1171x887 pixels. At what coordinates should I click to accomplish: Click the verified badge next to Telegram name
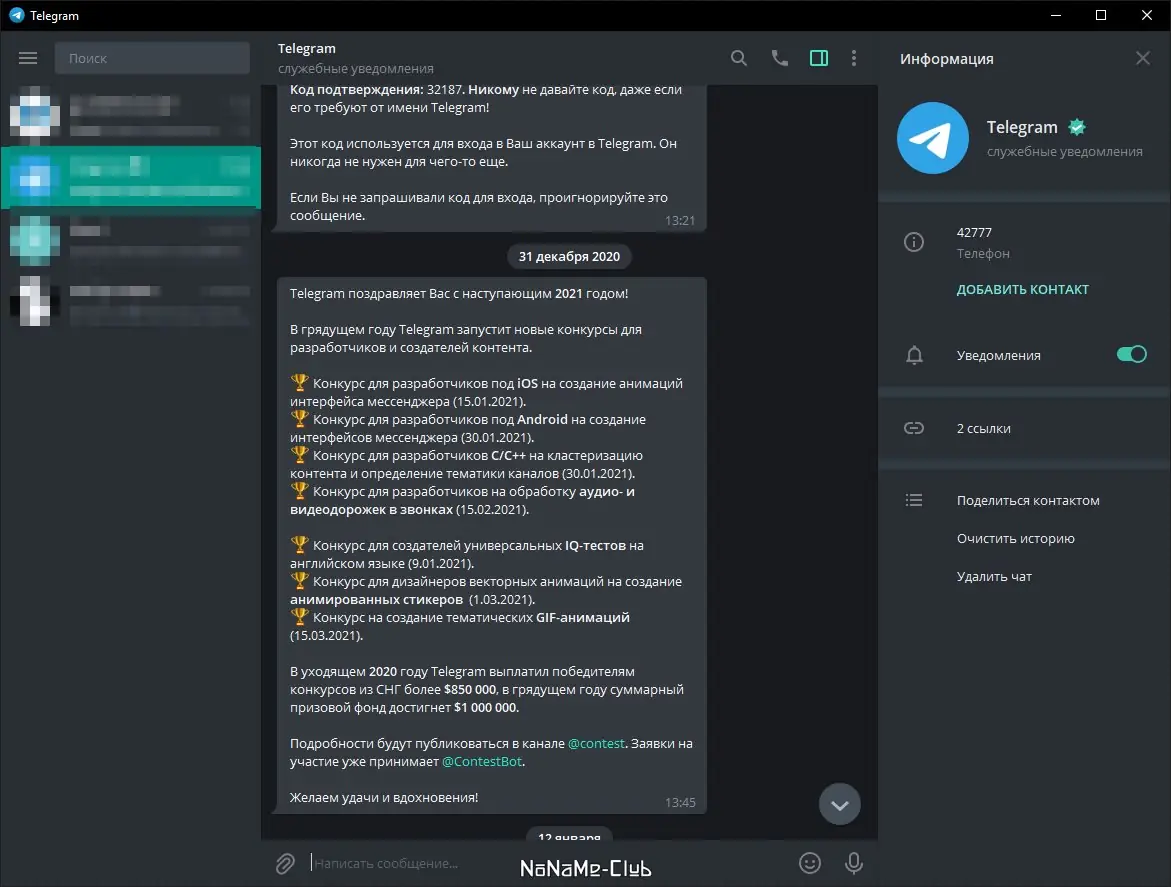click(x=1077, y=127)
